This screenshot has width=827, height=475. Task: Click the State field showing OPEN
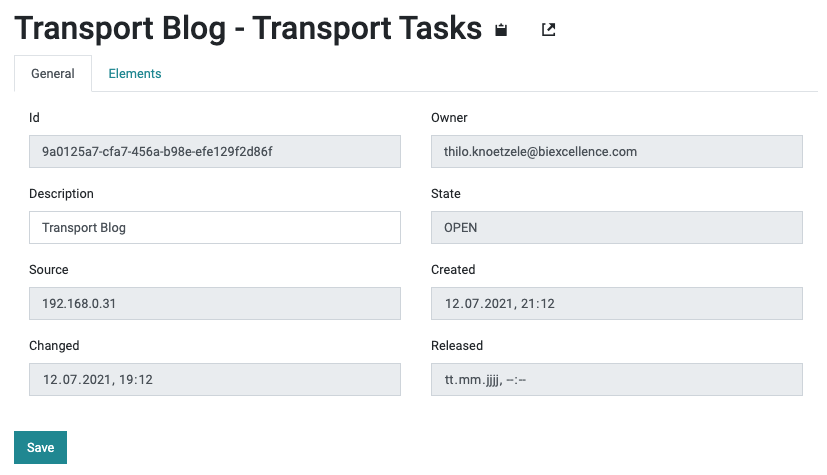coord(617,228)
